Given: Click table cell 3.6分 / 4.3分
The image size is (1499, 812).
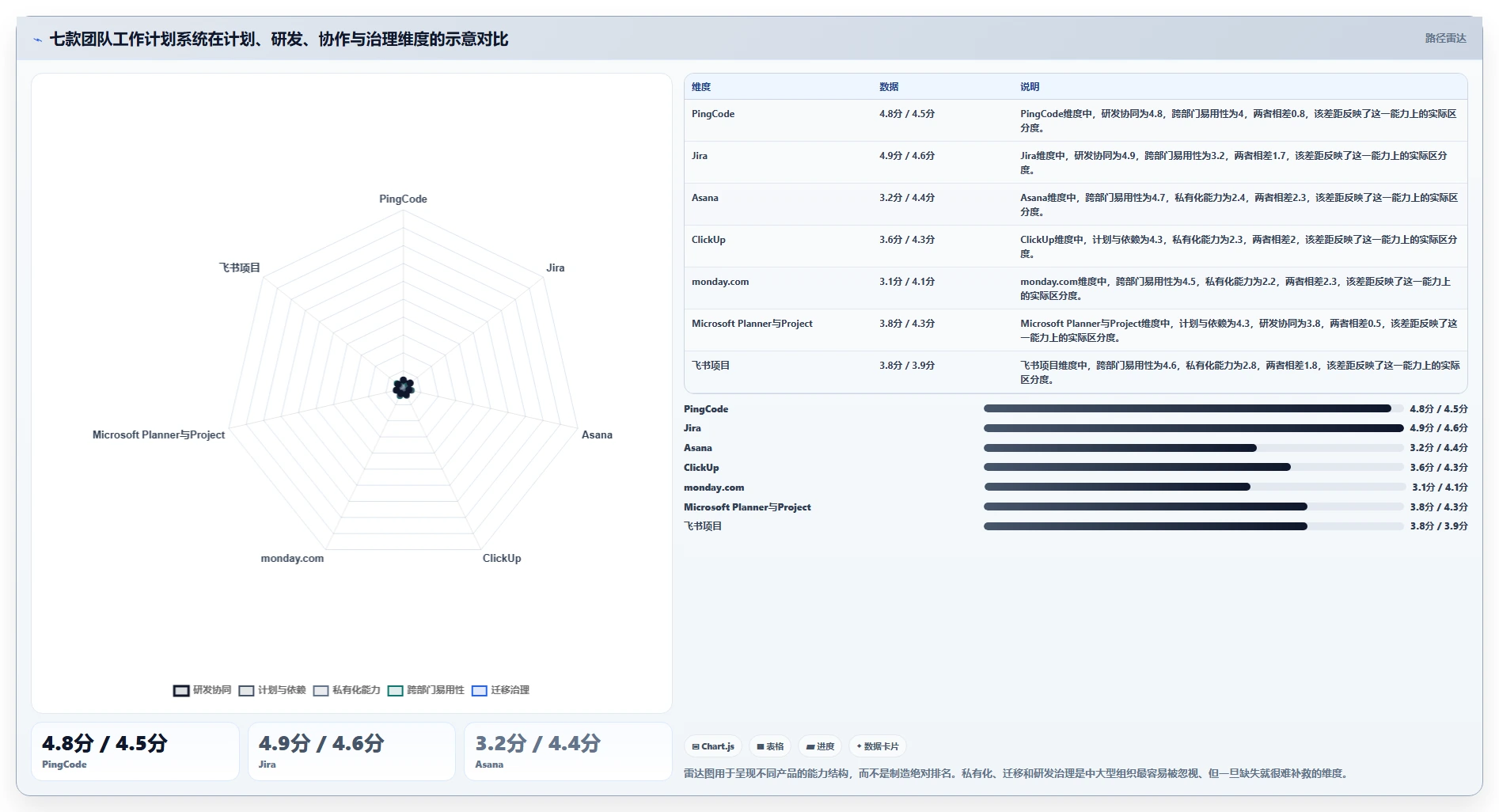Looking at the screenshot, I should (907, 240).
